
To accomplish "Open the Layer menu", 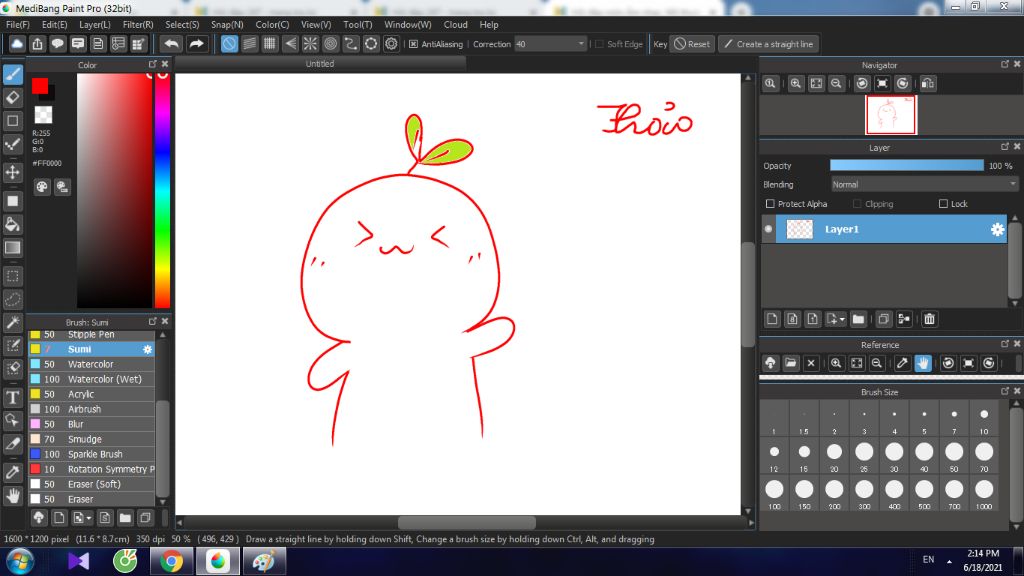I will coord(95,24).
